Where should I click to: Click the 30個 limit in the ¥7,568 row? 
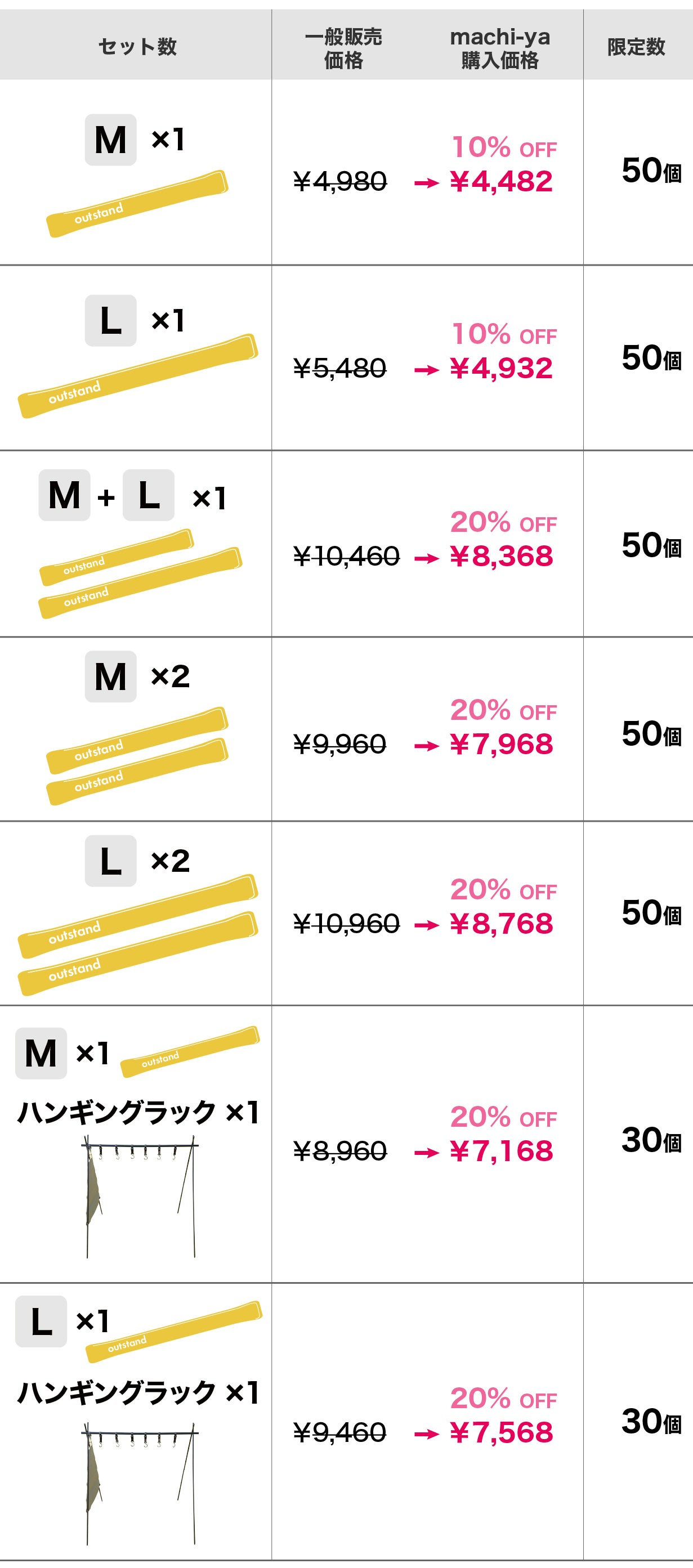tap(651, 1422)
